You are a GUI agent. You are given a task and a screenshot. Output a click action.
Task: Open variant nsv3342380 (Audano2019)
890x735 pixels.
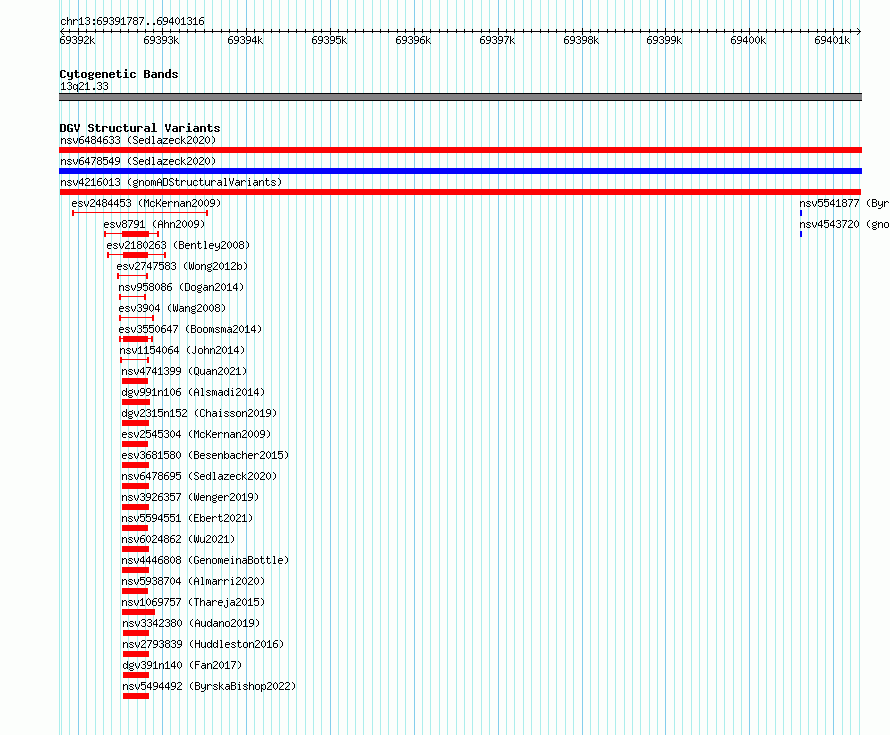tap(191, 623)
